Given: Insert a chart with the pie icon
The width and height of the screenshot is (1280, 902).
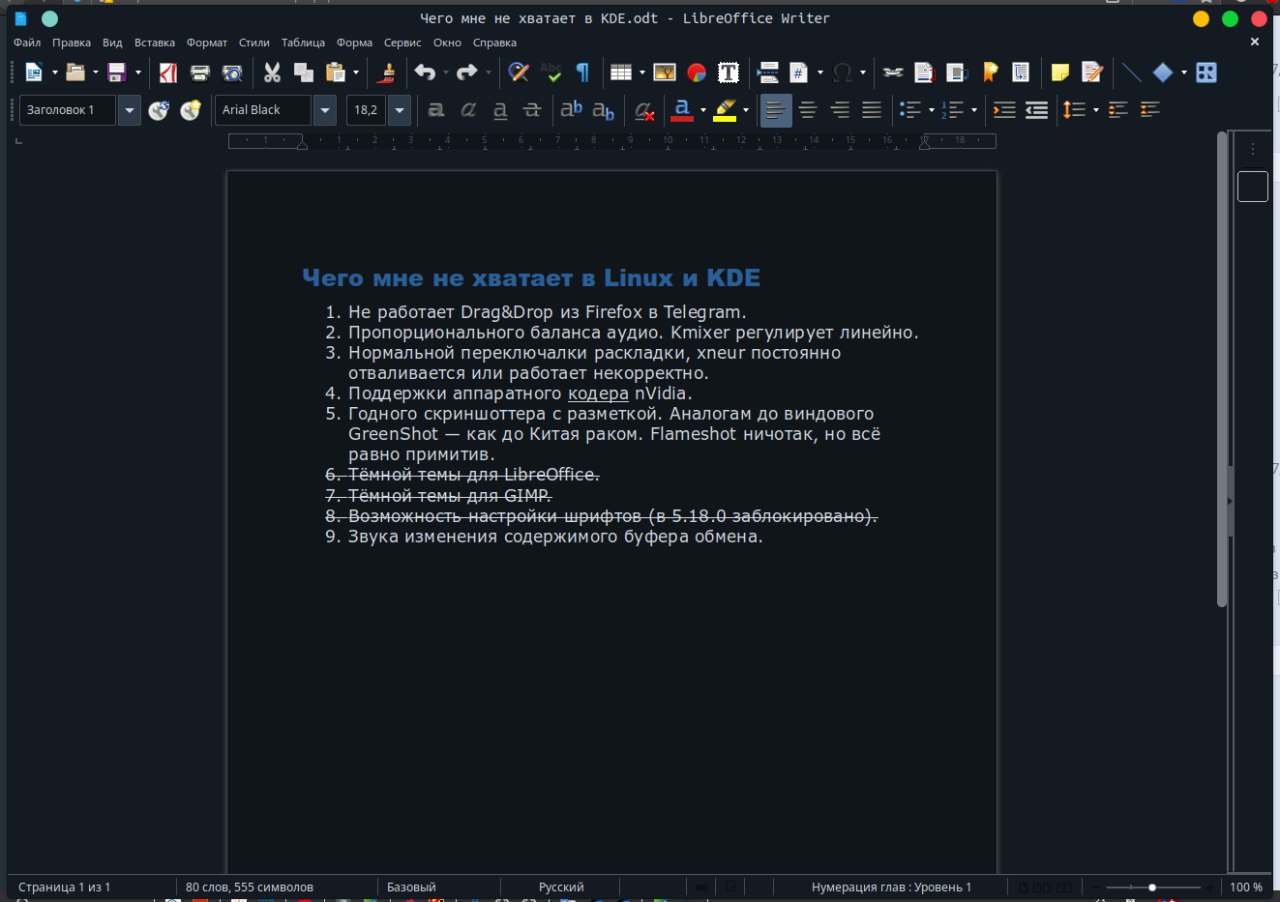Looking at the screenshot, I should pos(697,72).
